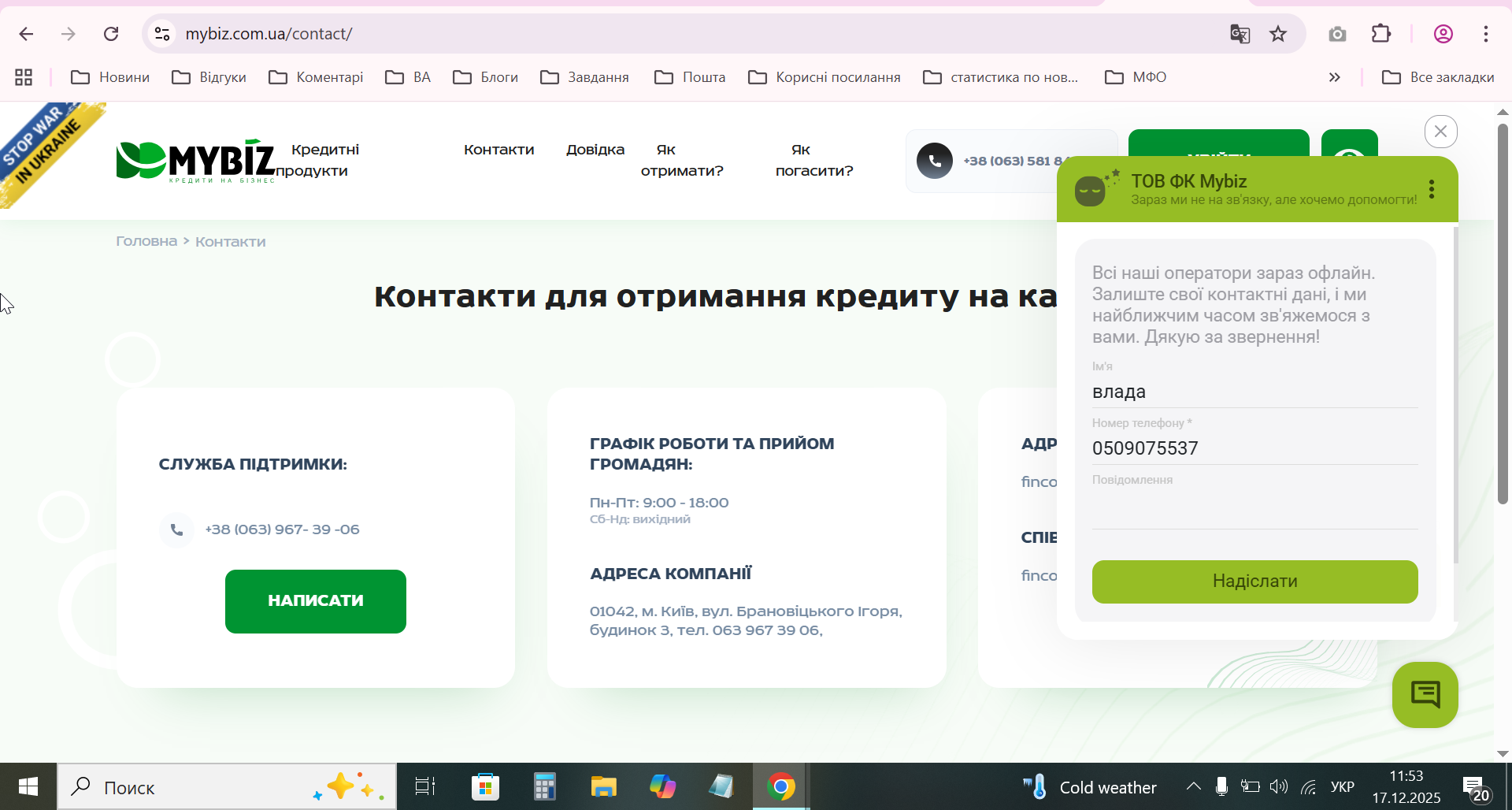
Task: Click the name field containing влада
Action: [1254, 392]
